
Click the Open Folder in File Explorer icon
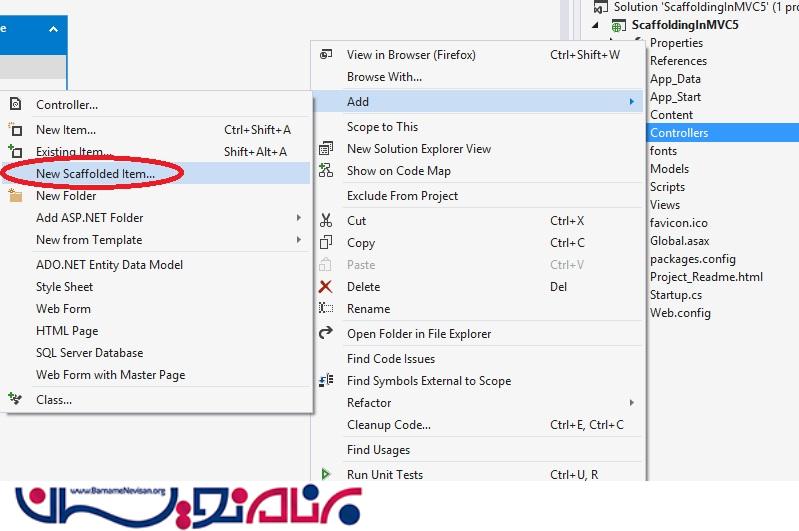click(326, 334)
